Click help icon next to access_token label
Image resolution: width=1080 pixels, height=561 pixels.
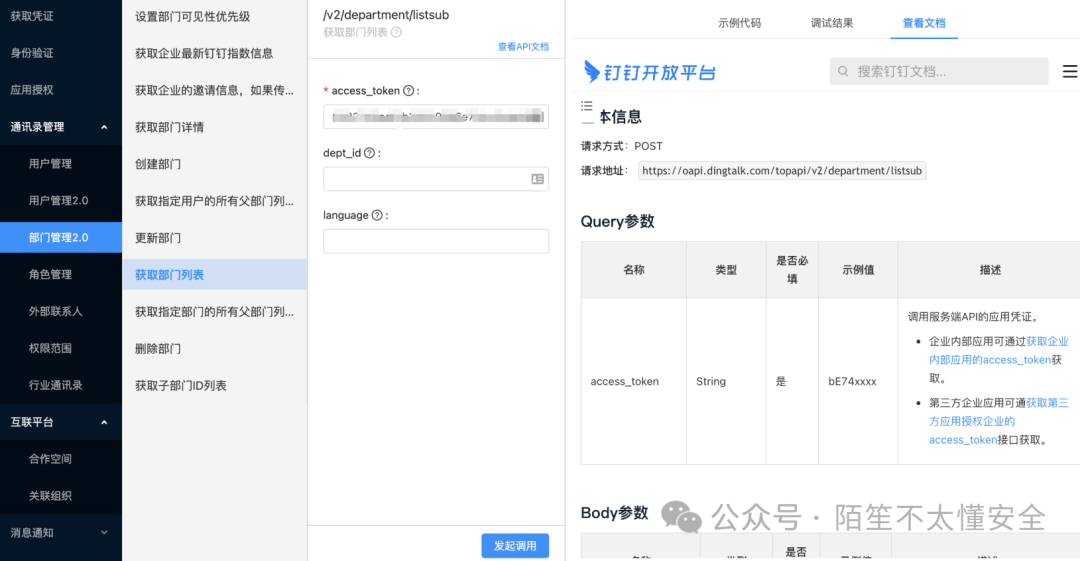[x=408, y=90]
